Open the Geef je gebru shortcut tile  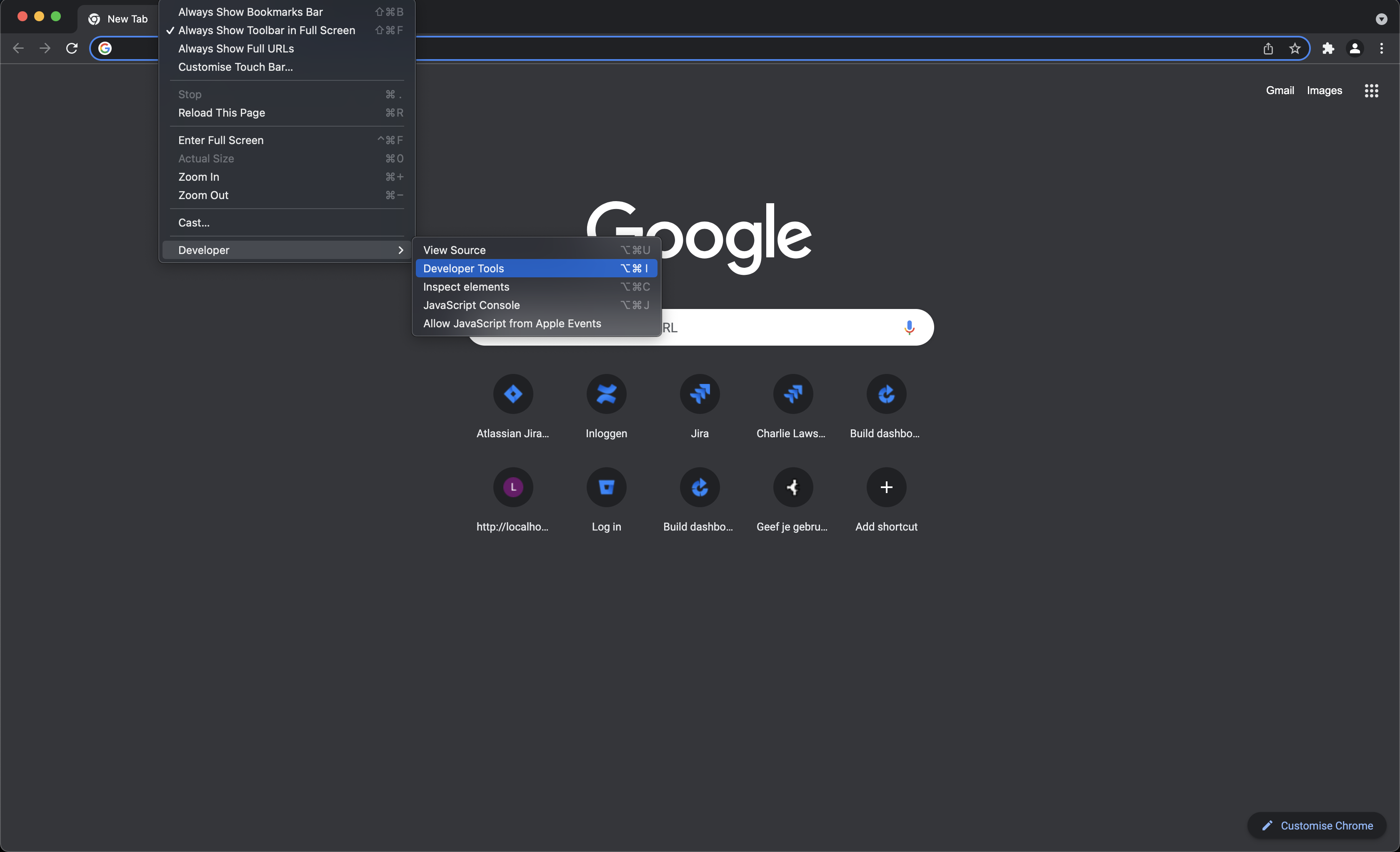point(792,500)
